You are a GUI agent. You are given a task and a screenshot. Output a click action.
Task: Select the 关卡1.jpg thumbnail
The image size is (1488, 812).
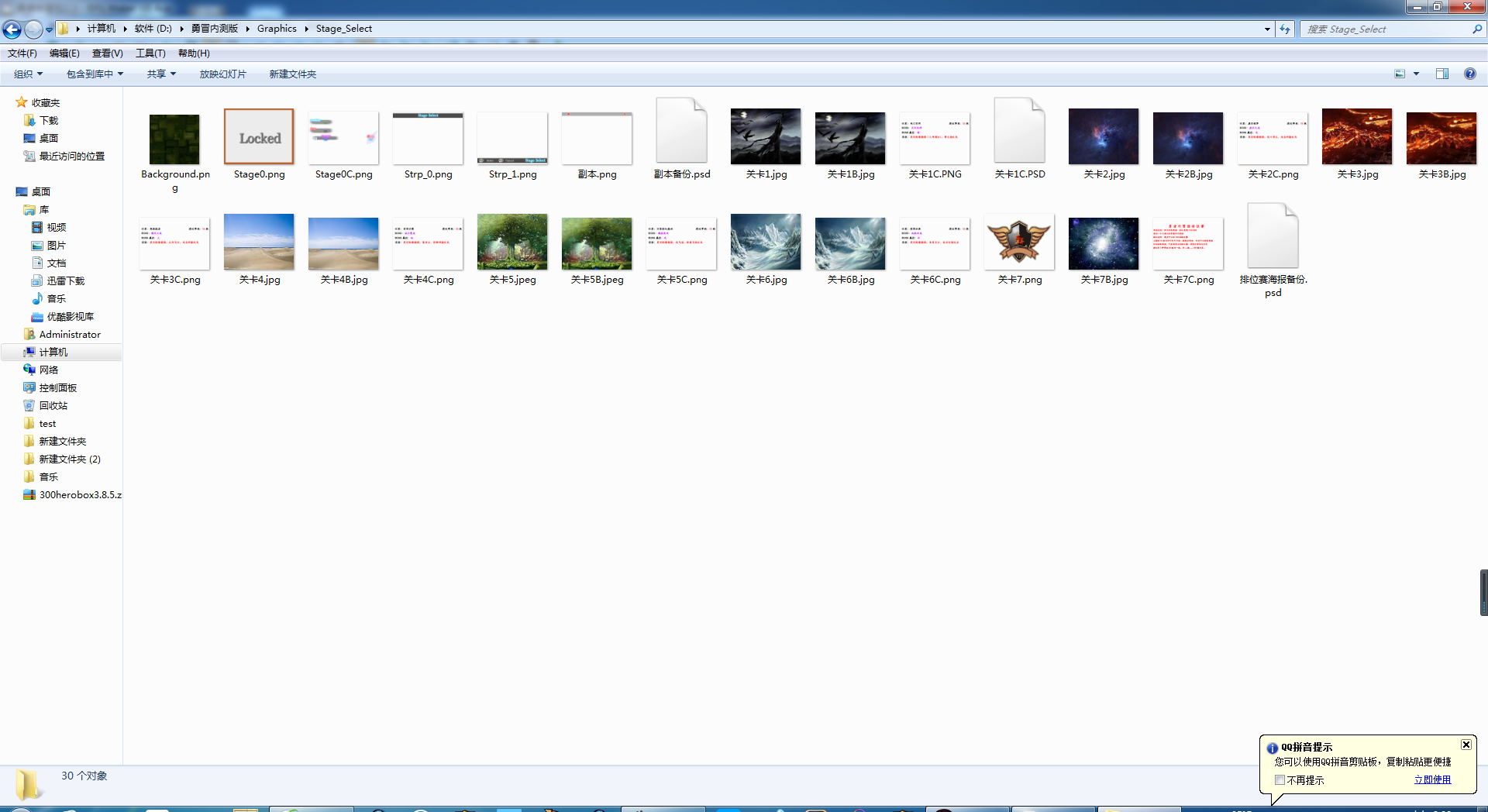click(x=766, y=136)
